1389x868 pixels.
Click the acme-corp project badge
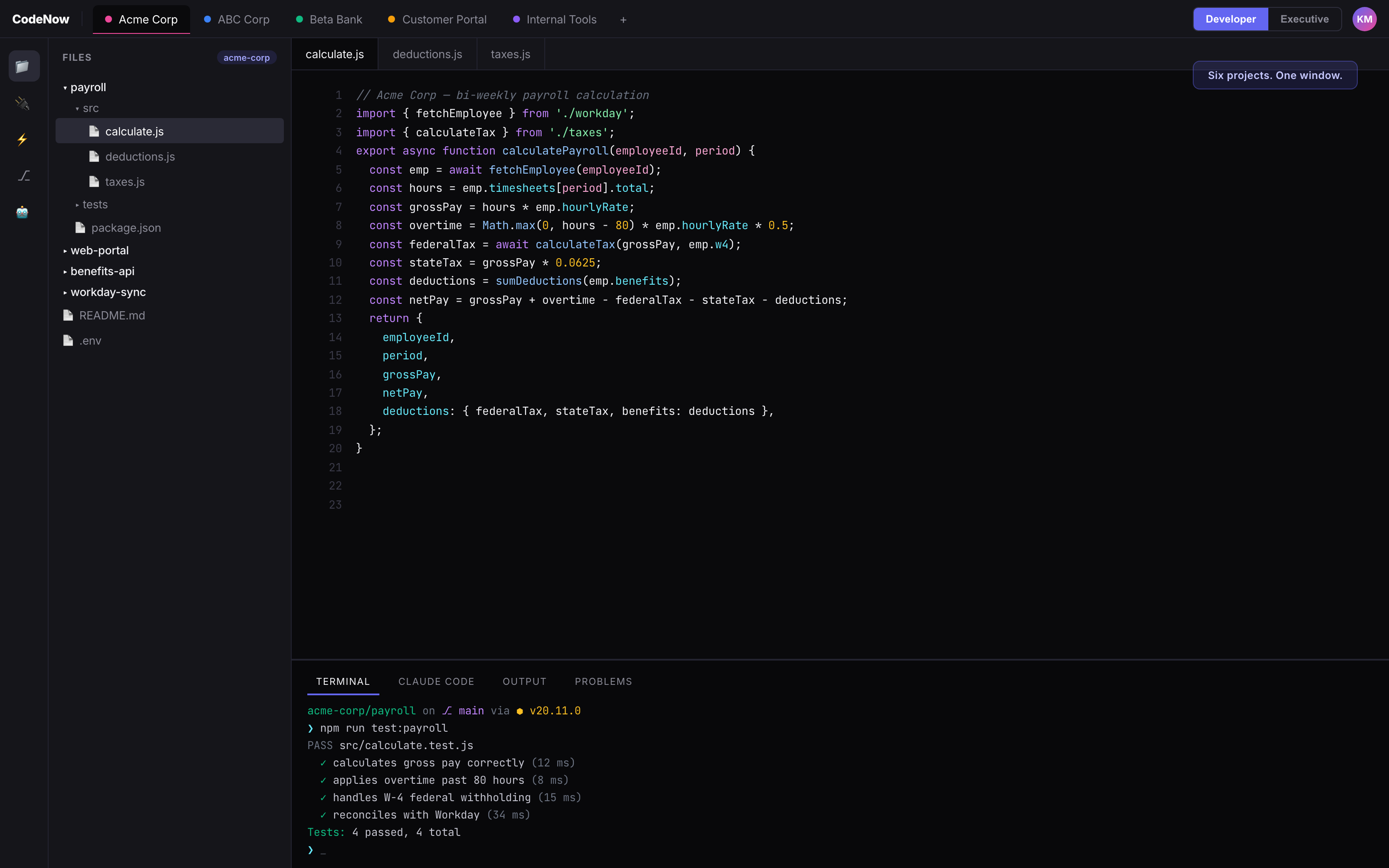(x=247, y=57)
